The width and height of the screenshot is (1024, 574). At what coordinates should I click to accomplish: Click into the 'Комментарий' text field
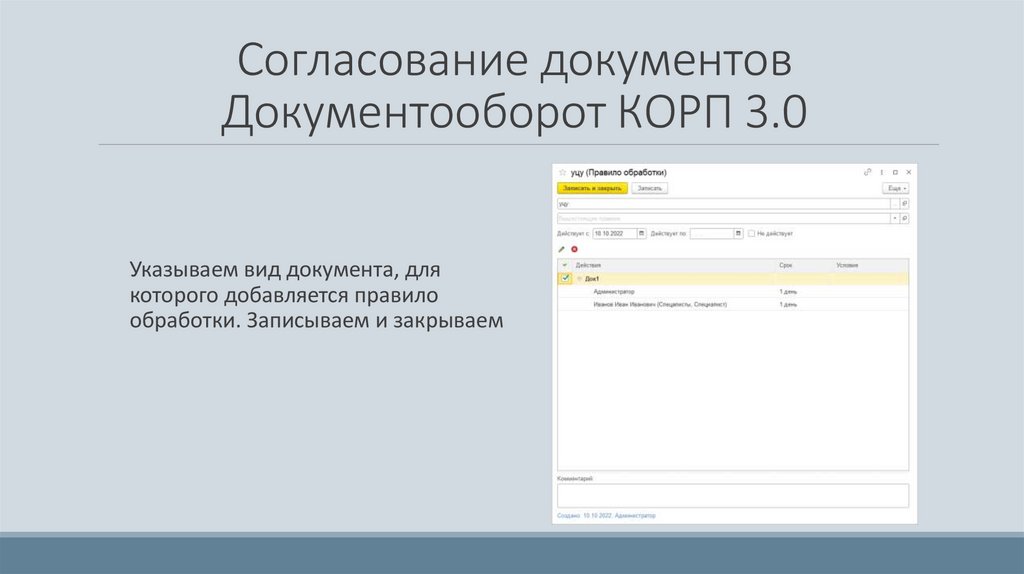pos(732,495)
